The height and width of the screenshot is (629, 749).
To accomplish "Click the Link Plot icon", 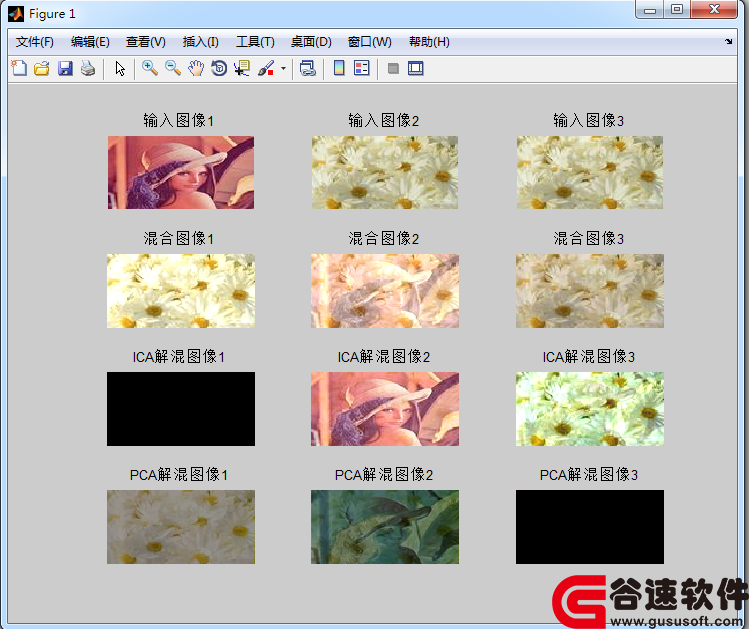I will 308,68.
